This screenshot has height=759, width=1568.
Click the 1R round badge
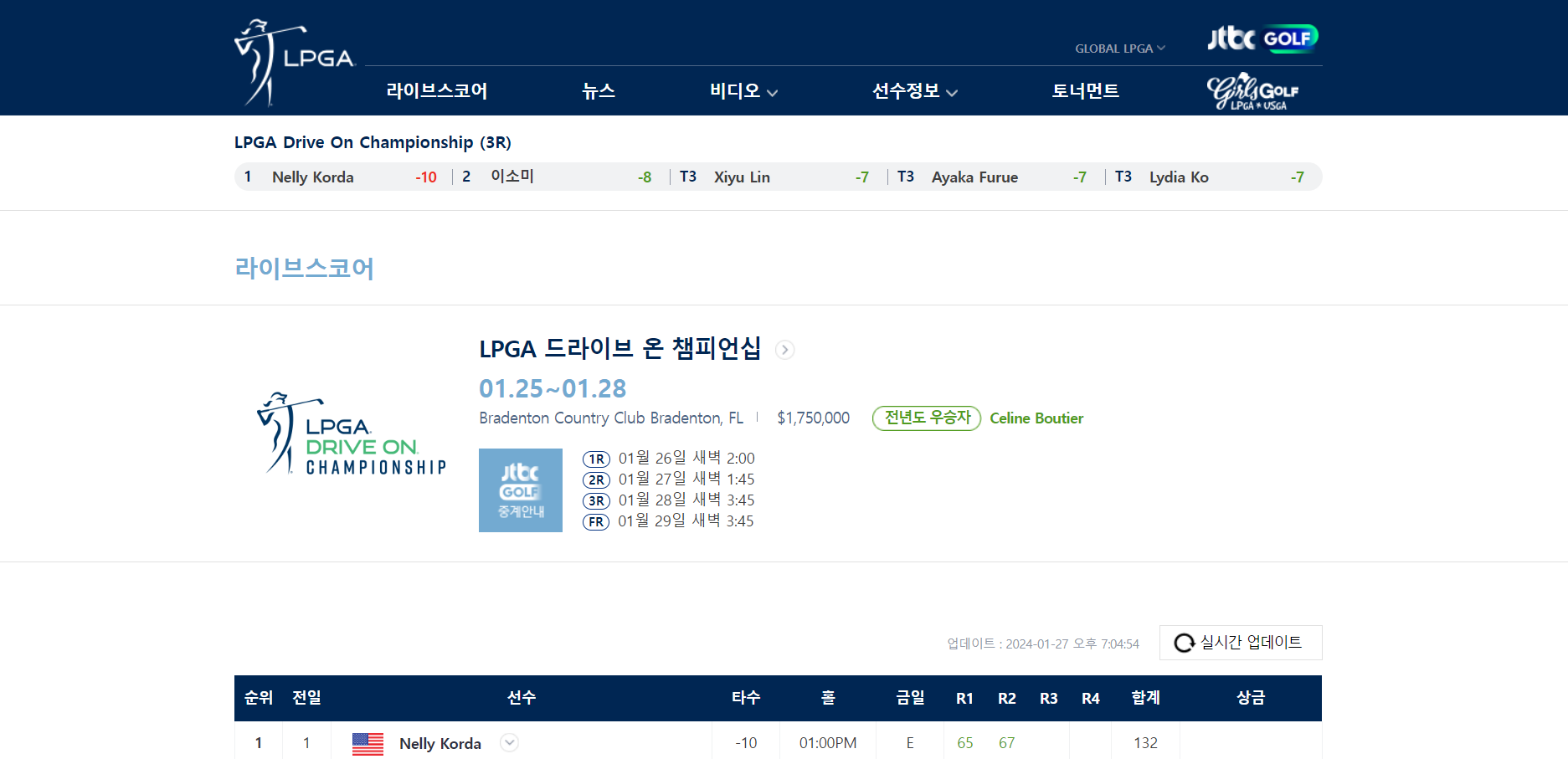596,459
